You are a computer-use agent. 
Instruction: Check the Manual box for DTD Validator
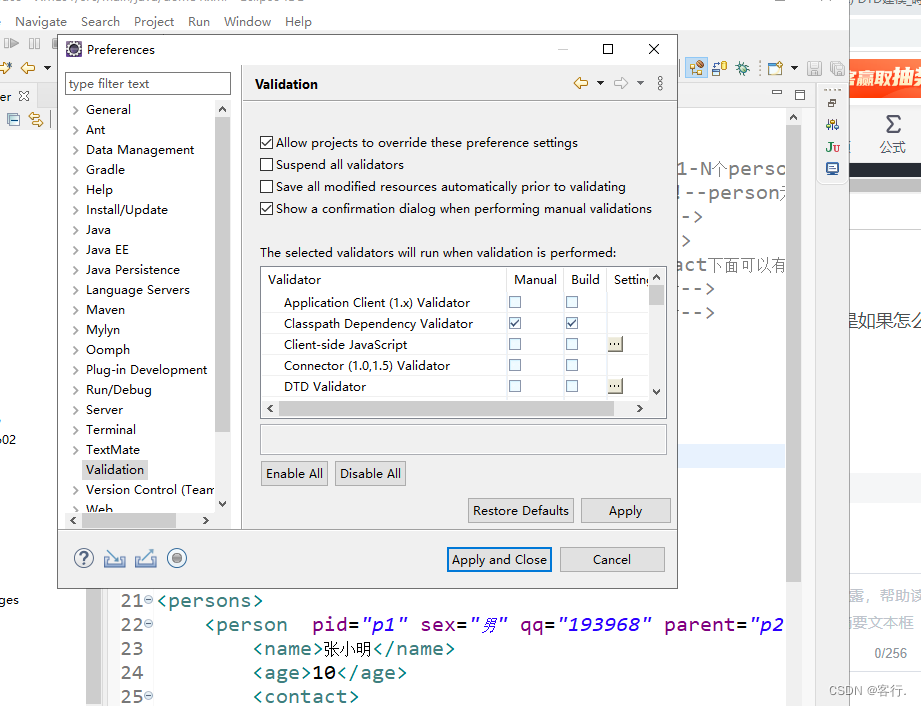[514, 386]
